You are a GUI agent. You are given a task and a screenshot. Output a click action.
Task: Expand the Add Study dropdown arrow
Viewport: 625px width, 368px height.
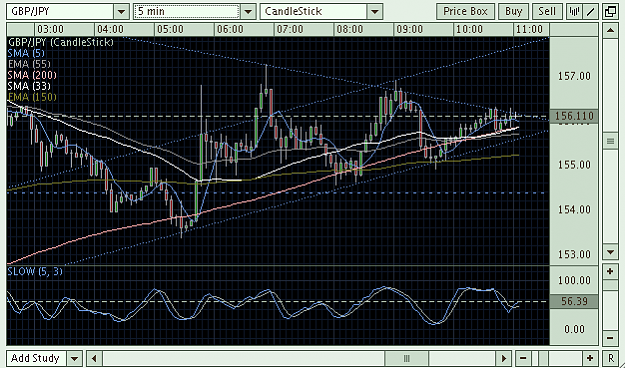click(75, 358)
